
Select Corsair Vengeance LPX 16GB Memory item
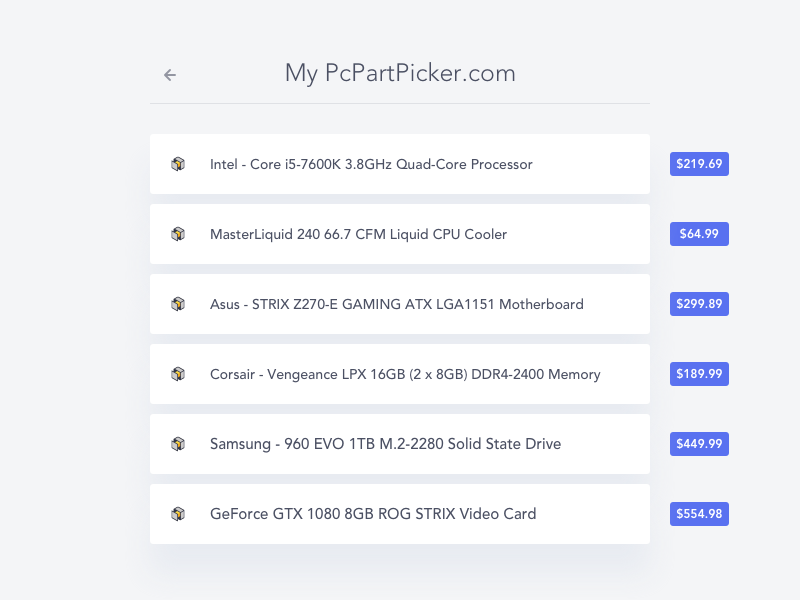coord(399,374)
